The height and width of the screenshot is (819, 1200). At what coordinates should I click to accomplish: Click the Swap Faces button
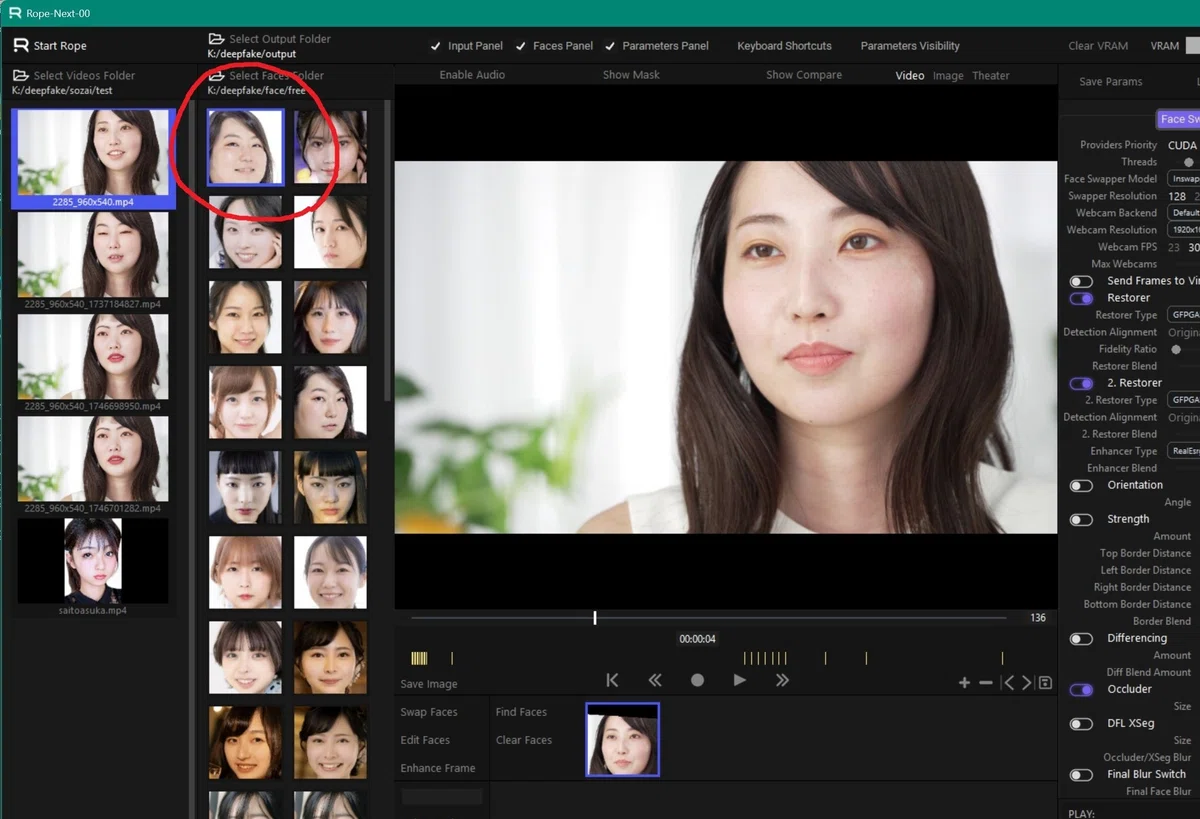coord(429,712)
